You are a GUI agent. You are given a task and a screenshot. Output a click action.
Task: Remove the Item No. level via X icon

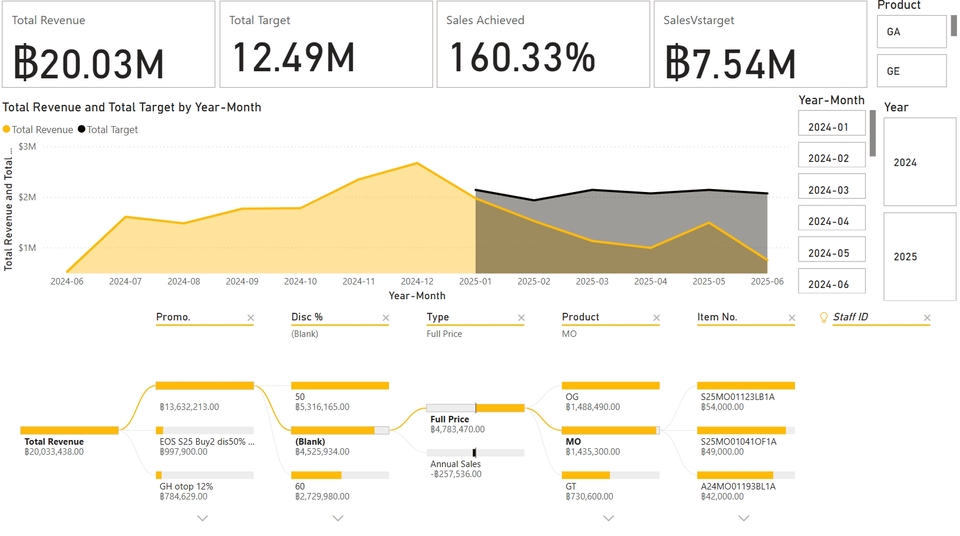(x=791, y=318)
